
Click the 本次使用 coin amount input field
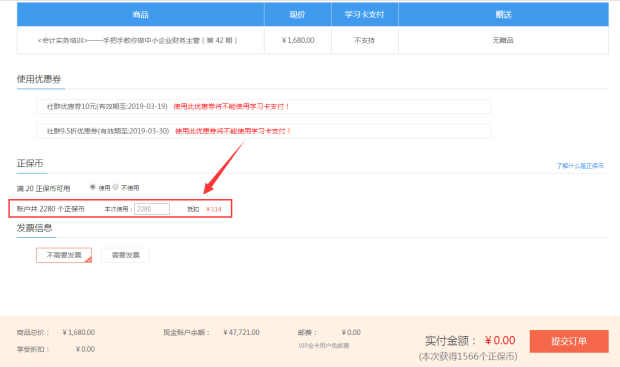click(152, 209)
